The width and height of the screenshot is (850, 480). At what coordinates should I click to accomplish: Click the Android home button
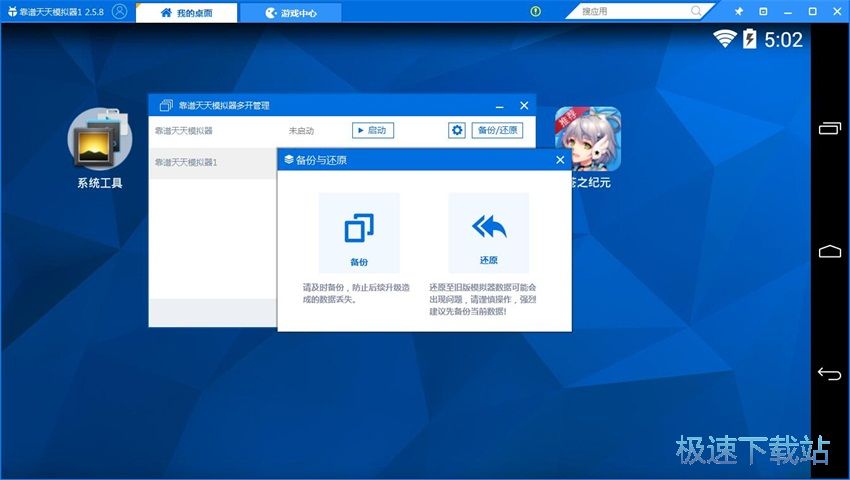(x=829, y=251)
